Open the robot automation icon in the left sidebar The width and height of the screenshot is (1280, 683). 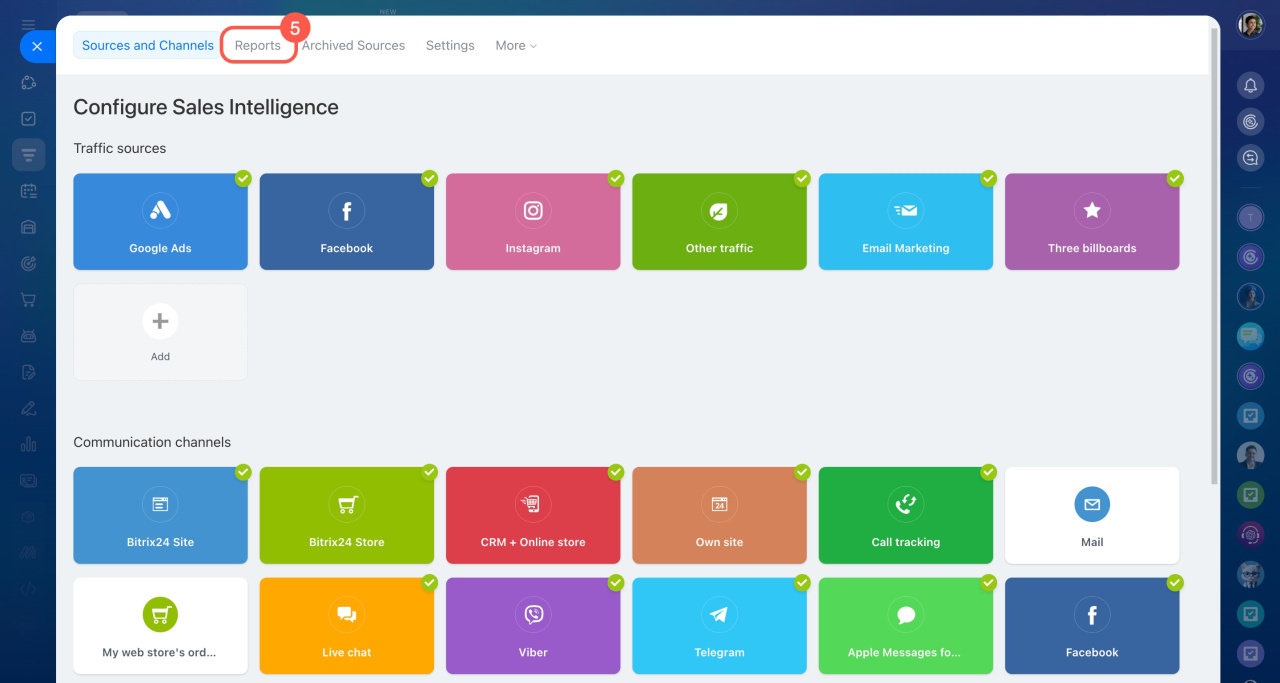[28, 336]
